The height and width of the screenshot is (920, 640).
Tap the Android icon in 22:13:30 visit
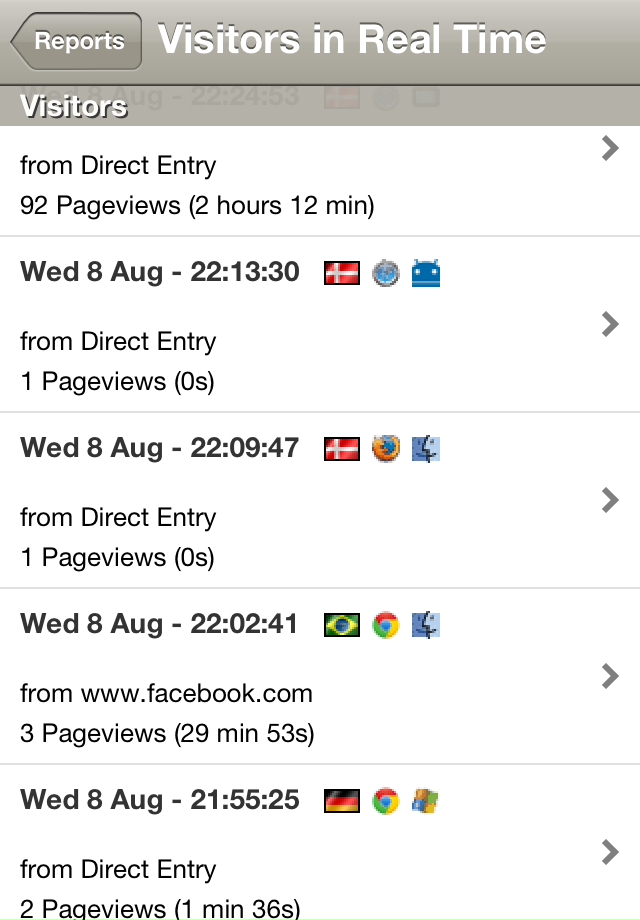426,273
